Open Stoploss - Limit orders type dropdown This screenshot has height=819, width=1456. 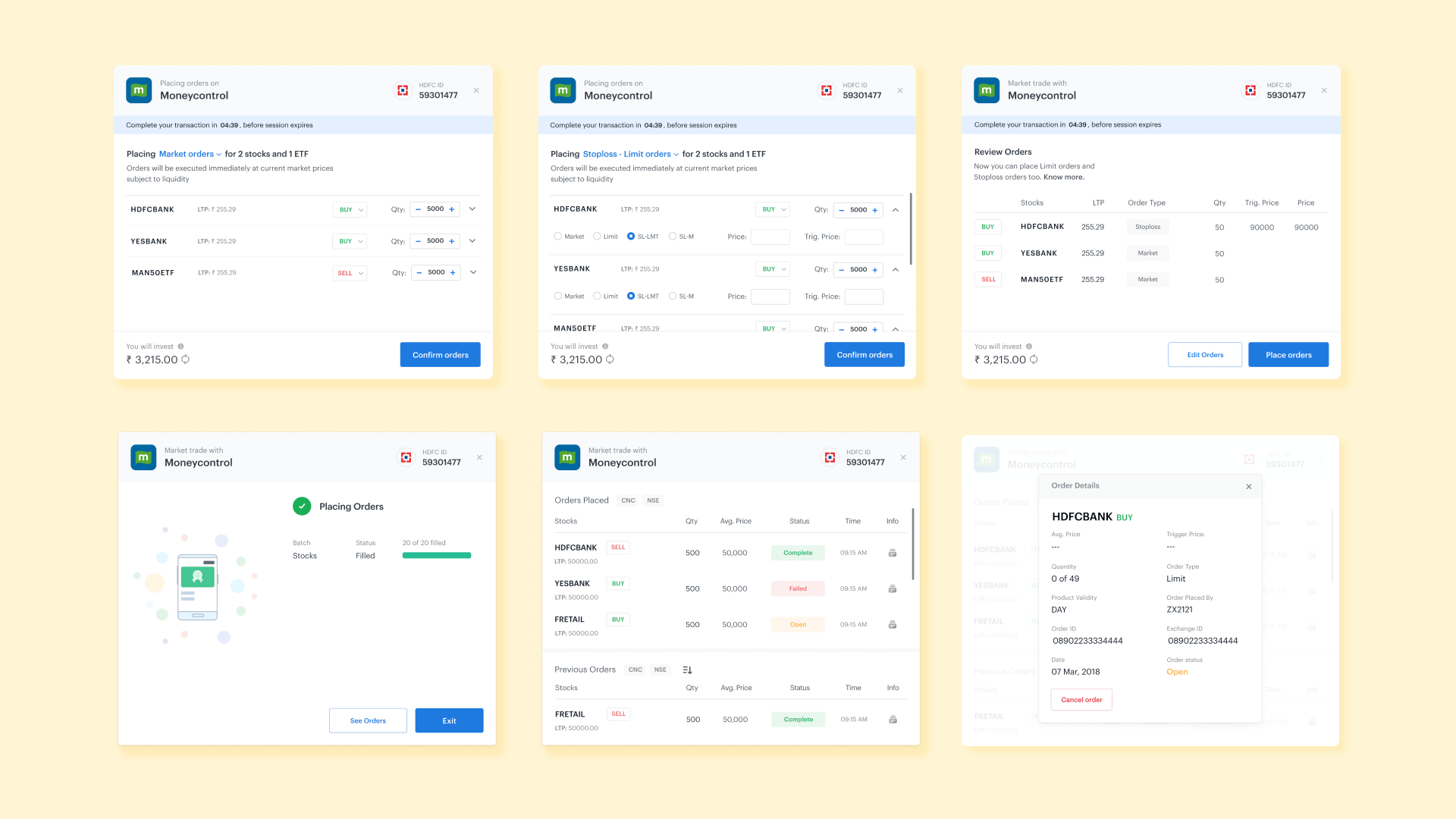click(x=631, y=154)
